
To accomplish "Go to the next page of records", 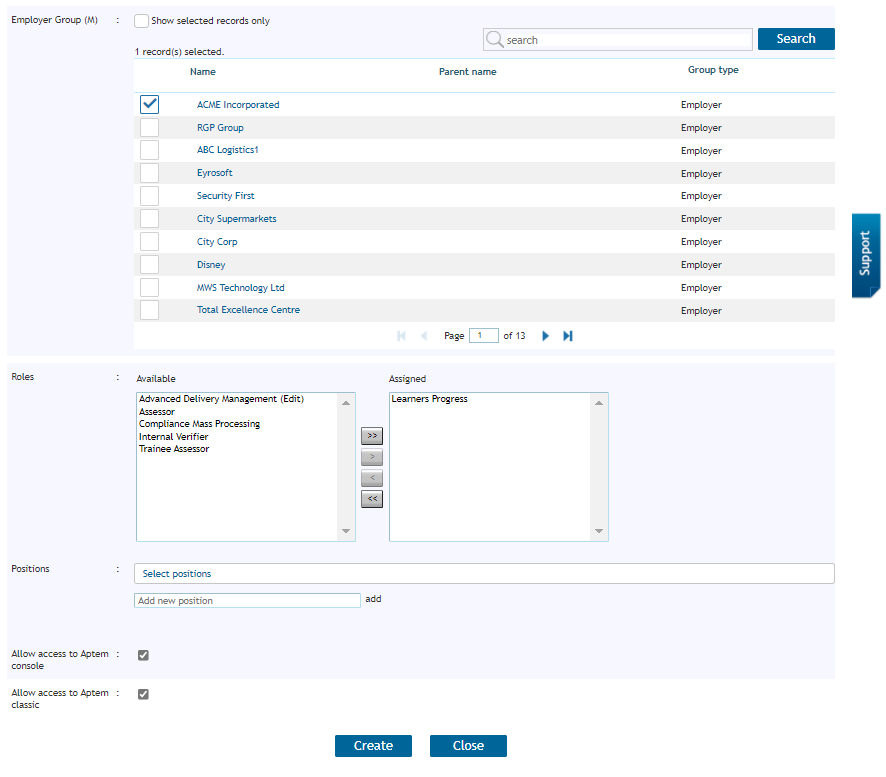I will coord(545,335).
